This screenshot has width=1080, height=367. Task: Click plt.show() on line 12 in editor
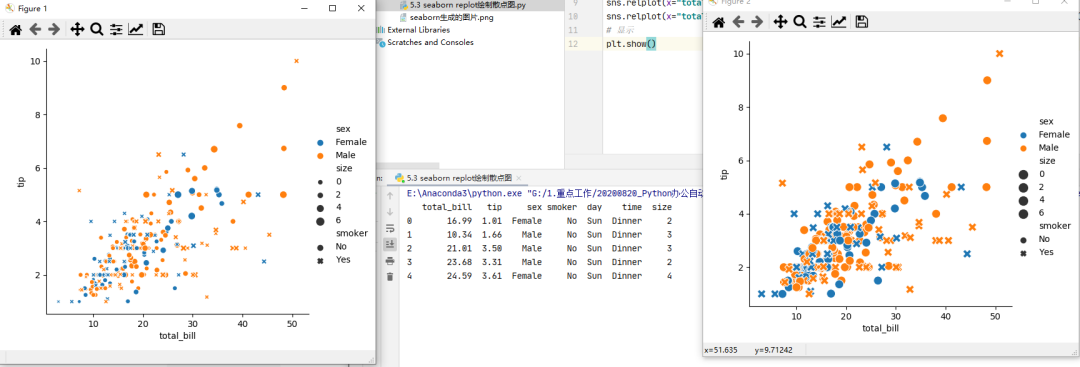tap(631, 44)
